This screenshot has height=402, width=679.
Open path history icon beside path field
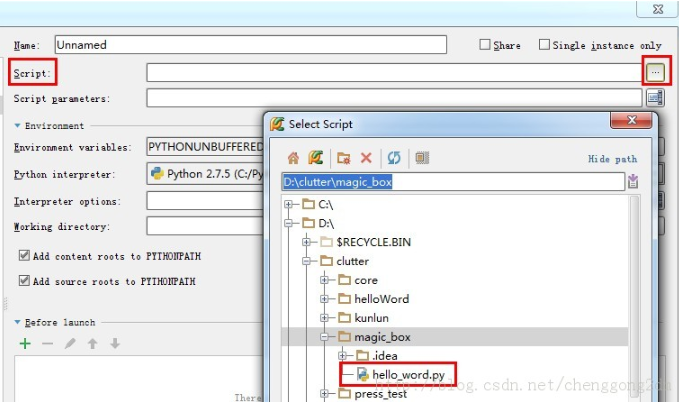coord(633,181)
